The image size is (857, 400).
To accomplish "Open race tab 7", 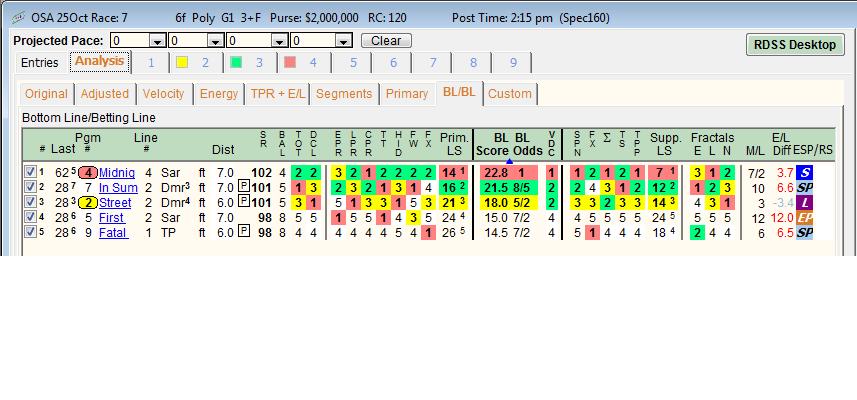I will (x=433, y=63).
